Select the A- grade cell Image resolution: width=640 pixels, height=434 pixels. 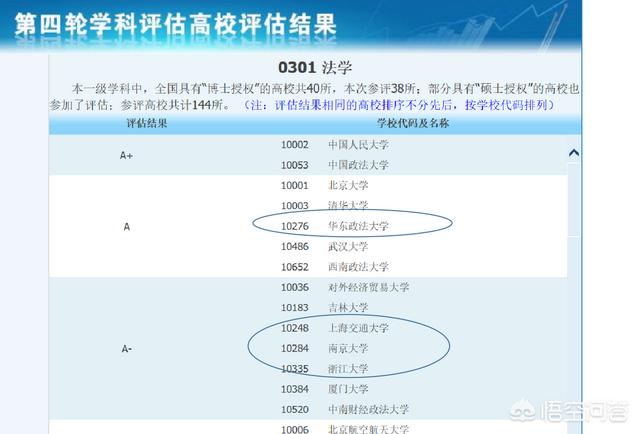(x=127, y=348)
